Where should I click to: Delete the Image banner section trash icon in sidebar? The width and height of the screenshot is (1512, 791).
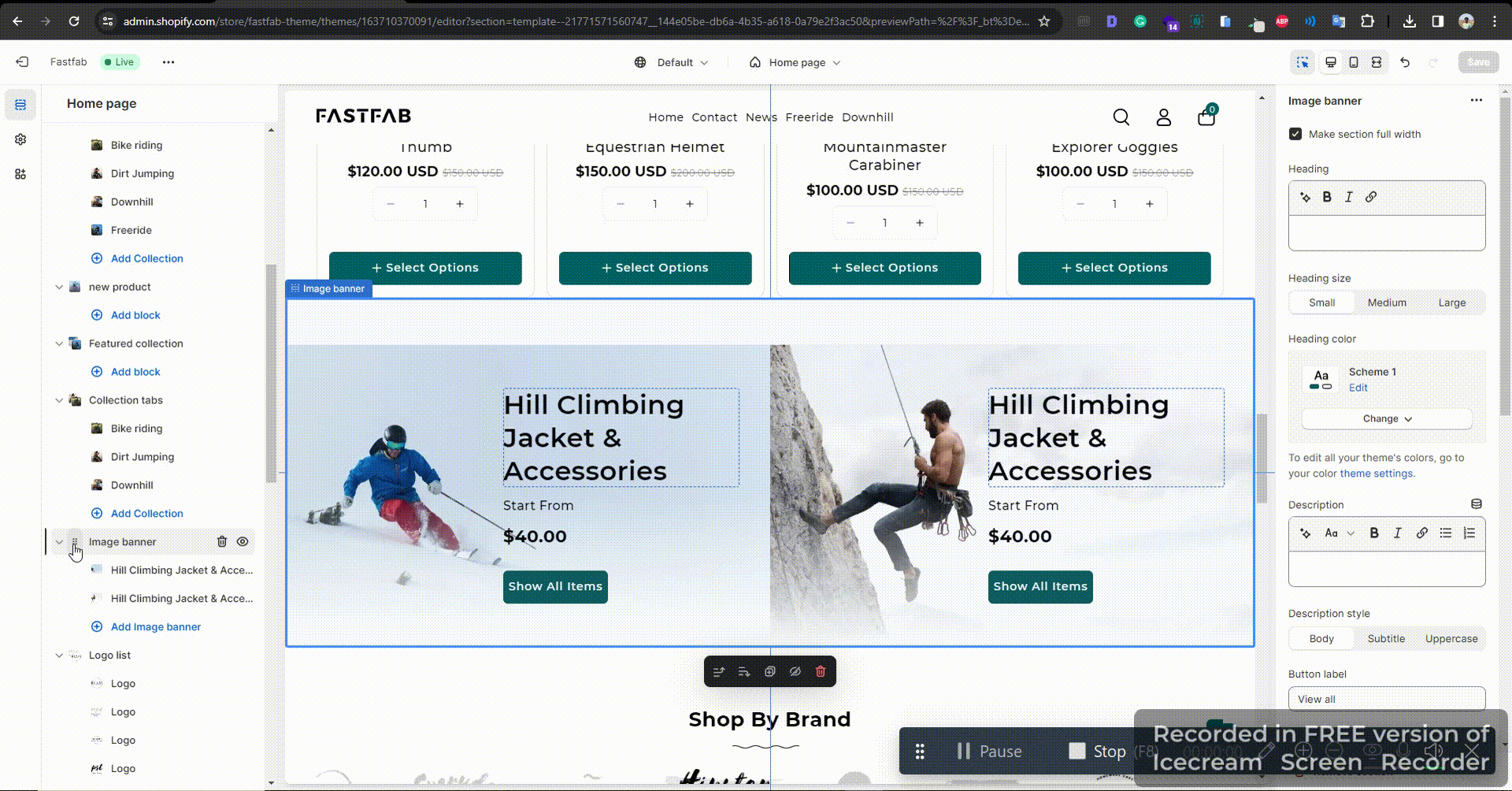(222, 542)
